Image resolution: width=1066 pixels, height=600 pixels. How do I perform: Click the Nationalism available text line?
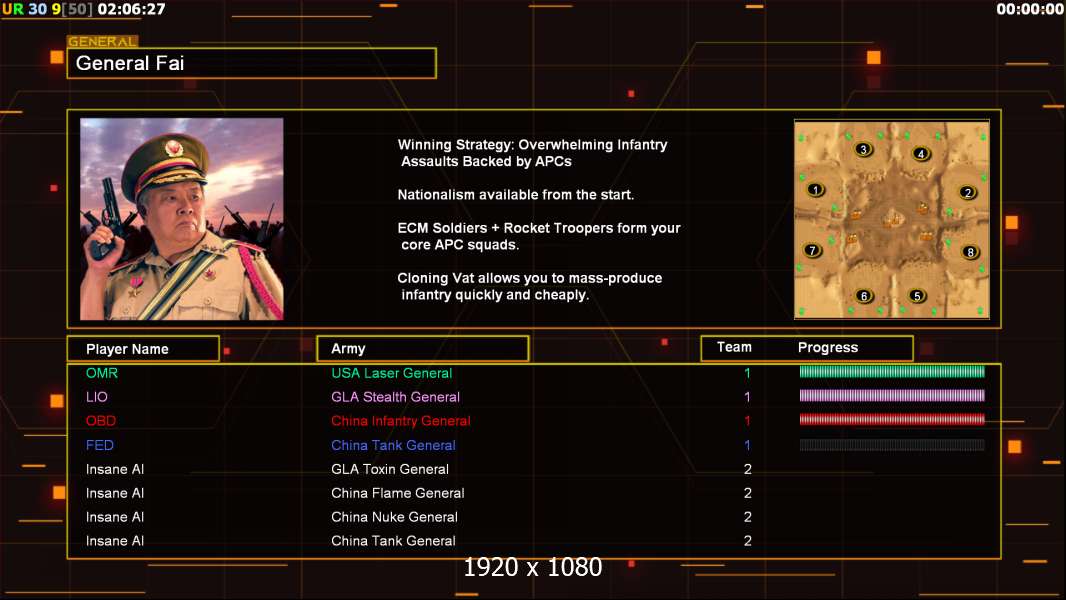[515, 194]
